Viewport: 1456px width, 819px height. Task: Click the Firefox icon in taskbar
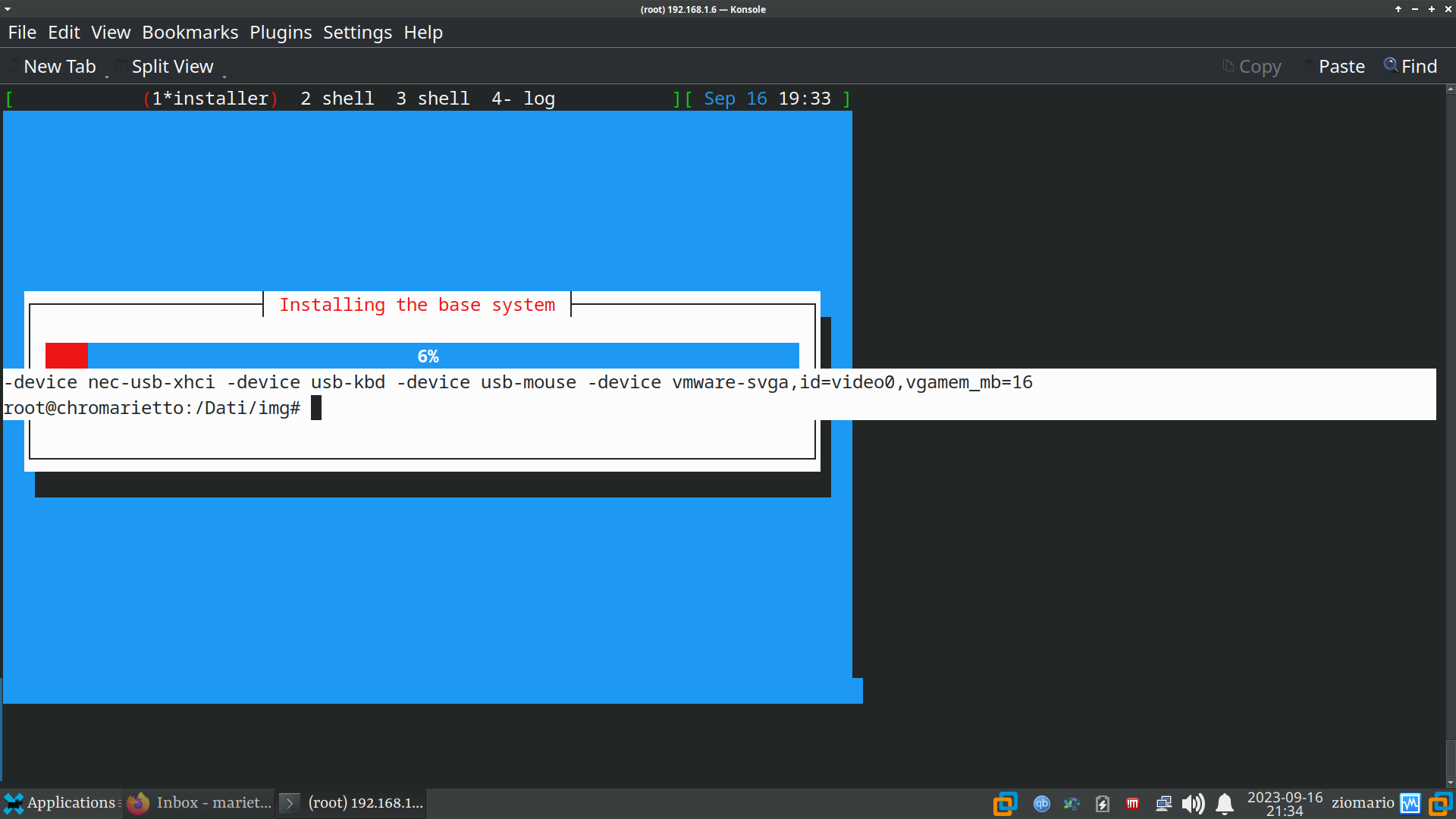138,803
